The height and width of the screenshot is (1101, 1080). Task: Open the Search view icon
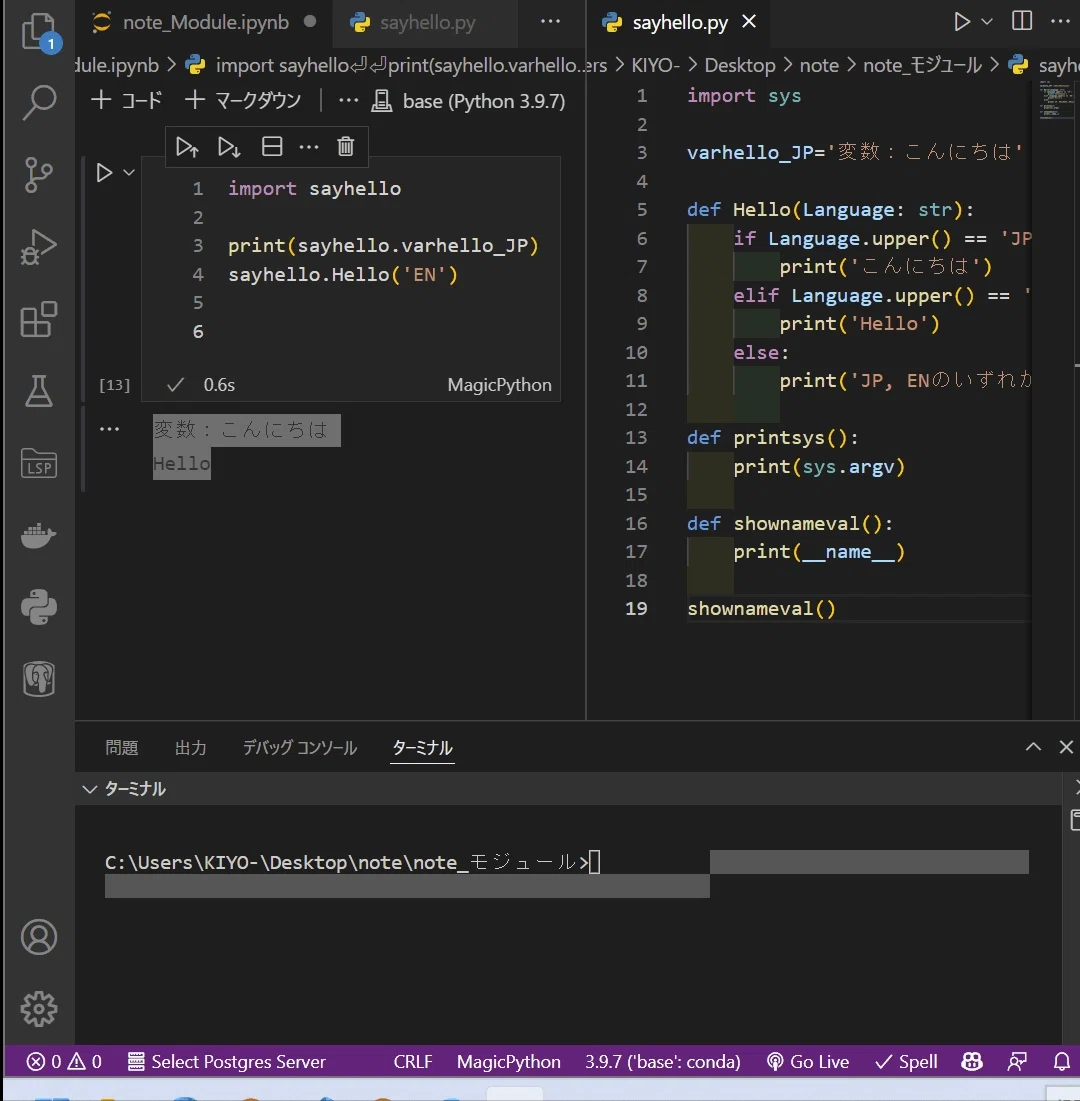(x=39, y=103)
